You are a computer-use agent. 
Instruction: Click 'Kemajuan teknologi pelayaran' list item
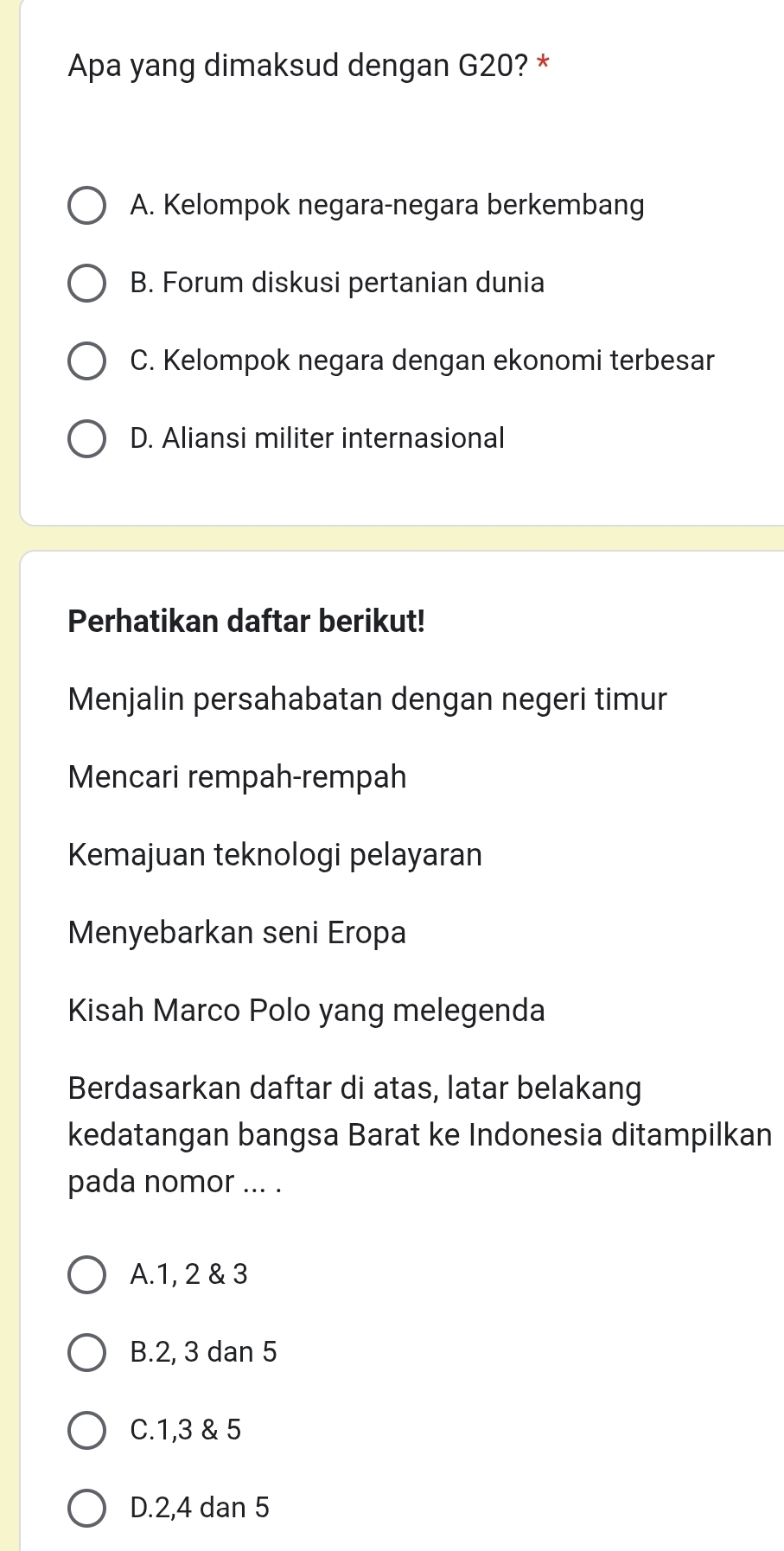[x=275, y=854]
